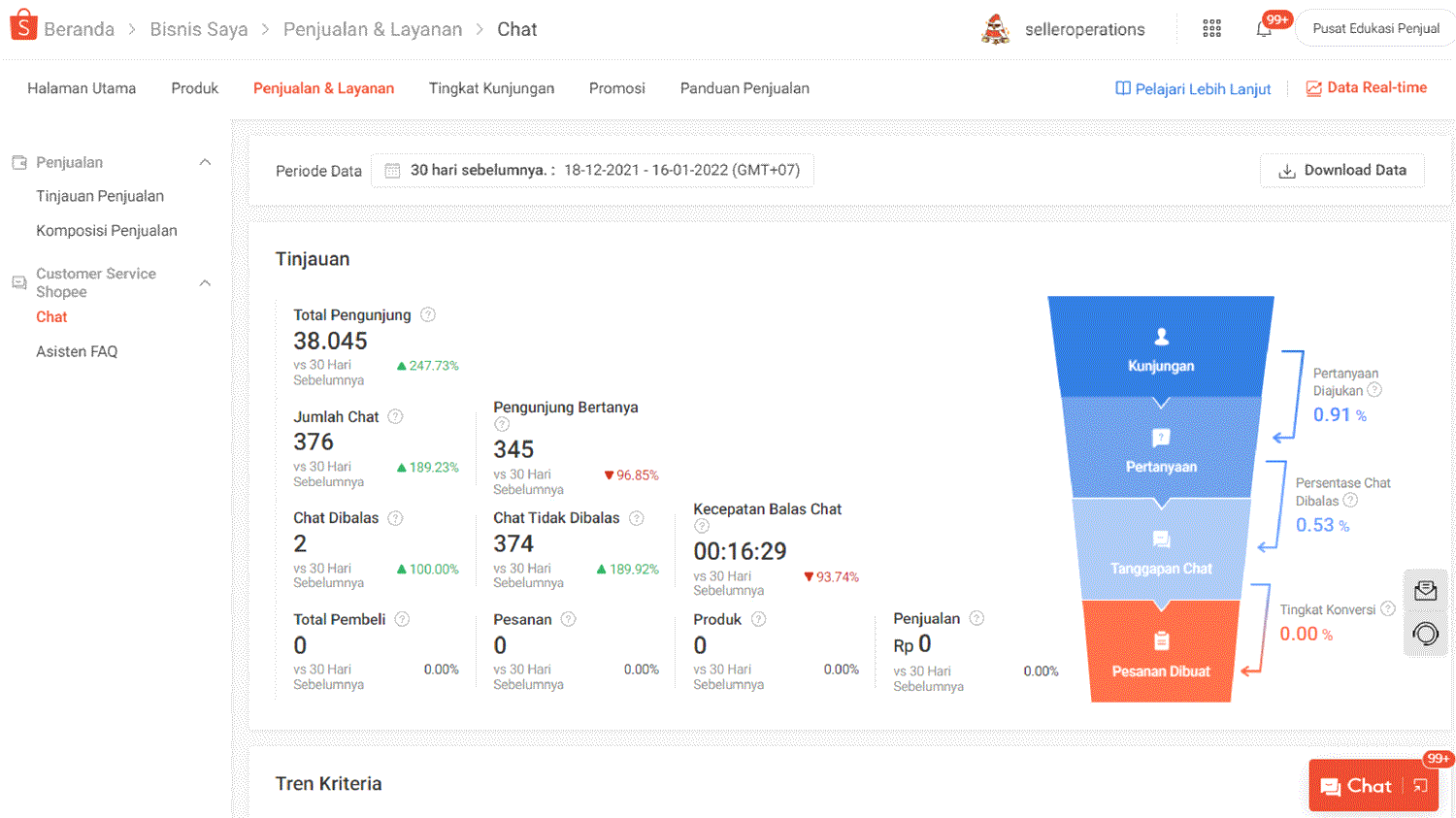Click the Download Data button

(1342, 170)
